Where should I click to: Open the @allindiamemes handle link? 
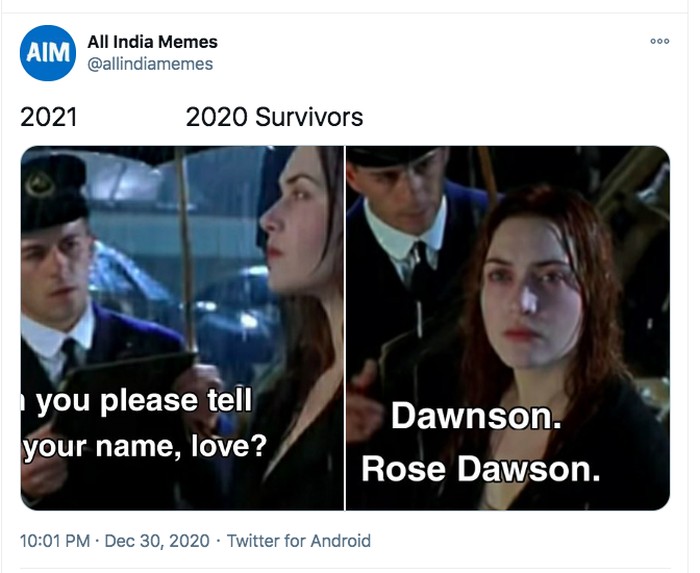[x=150, y=64]
